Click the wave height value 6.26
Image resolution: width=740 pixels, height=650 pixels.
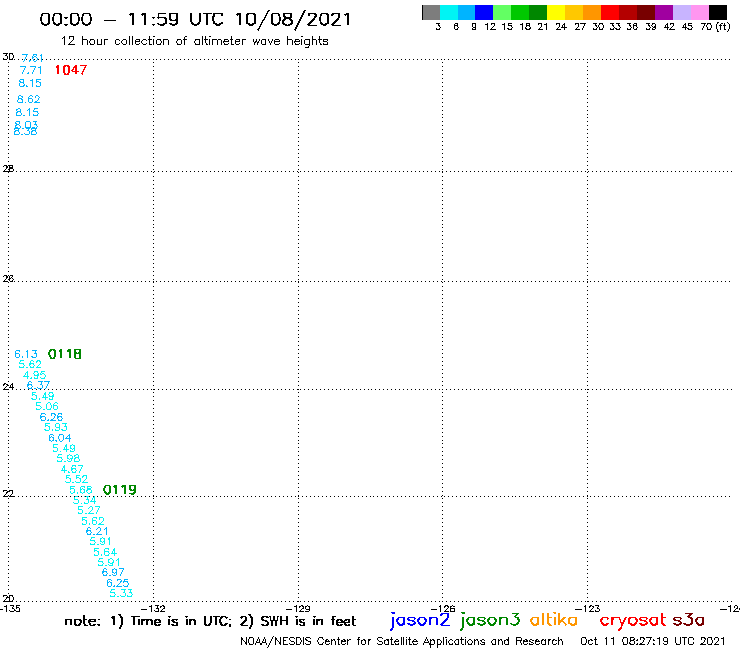[x=51, y=417]
